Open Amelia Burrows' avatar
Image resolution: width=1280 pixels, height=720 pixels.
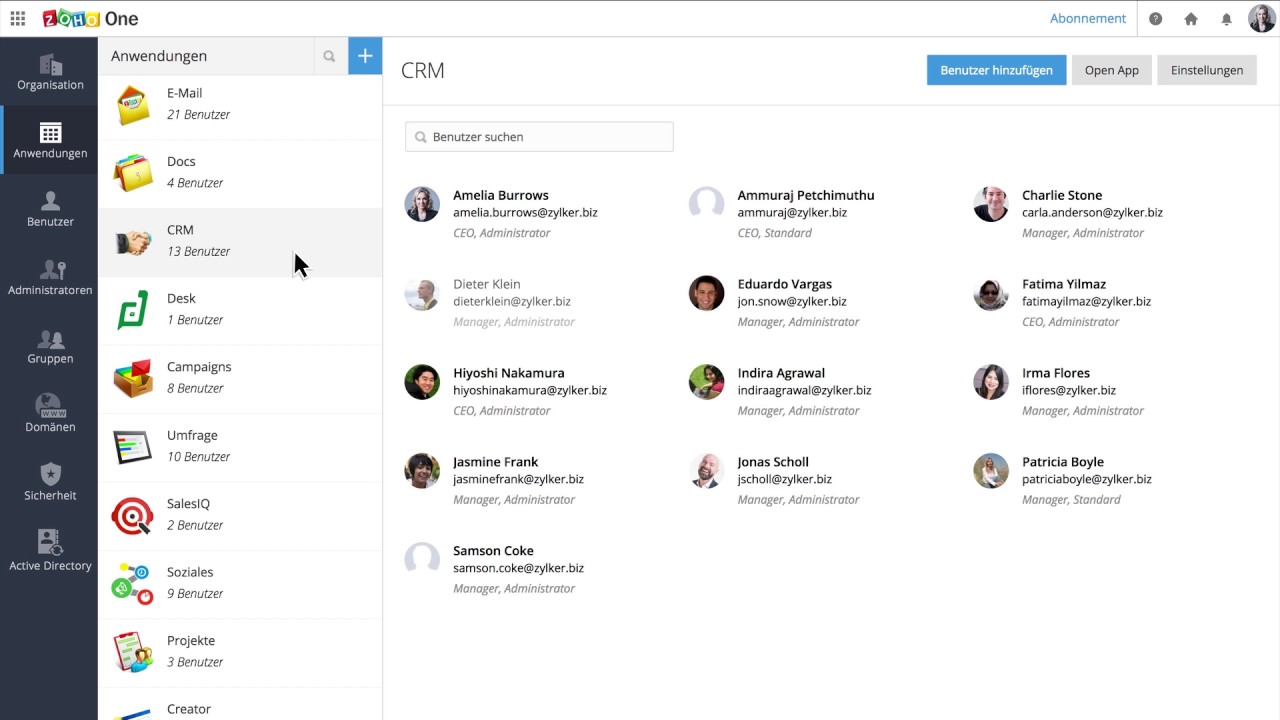(422, 204)
